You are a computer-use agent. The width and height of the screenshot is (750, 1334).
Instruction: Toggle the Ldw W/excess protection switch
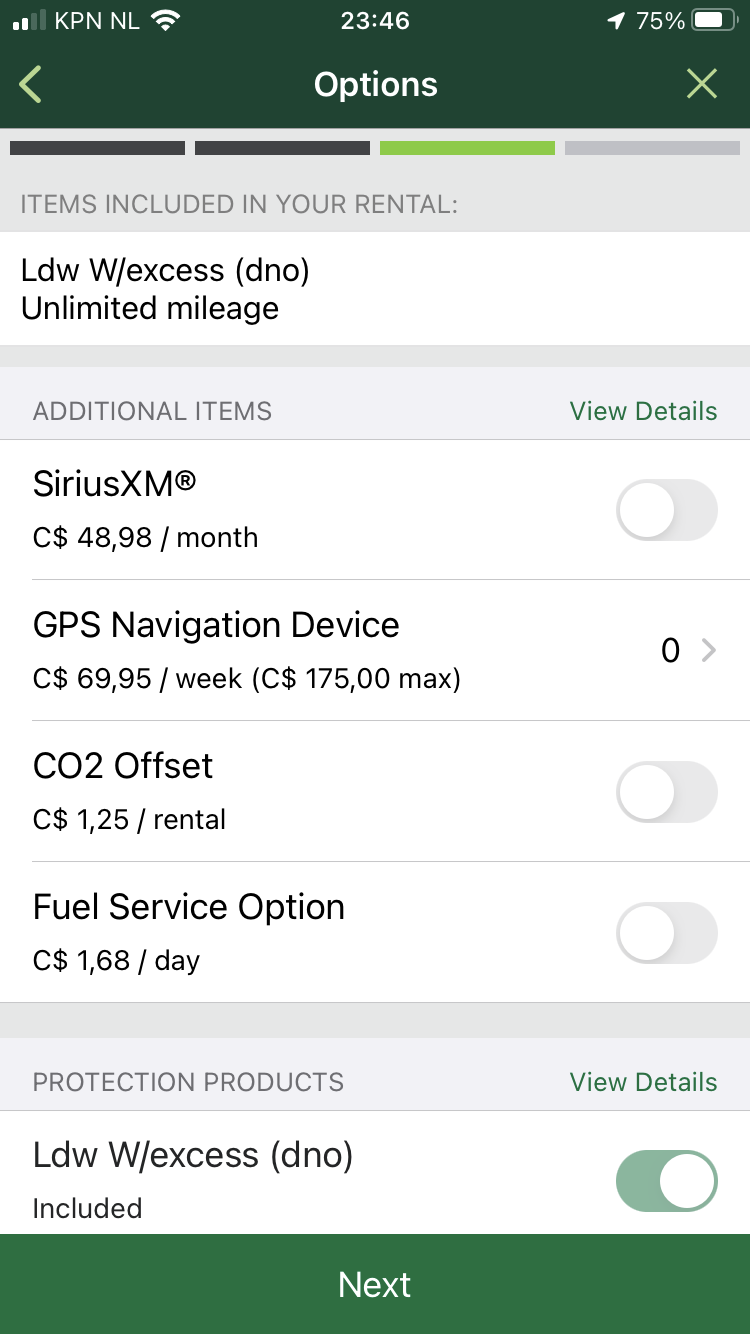pyautogui.click(x=667, y=1181)
